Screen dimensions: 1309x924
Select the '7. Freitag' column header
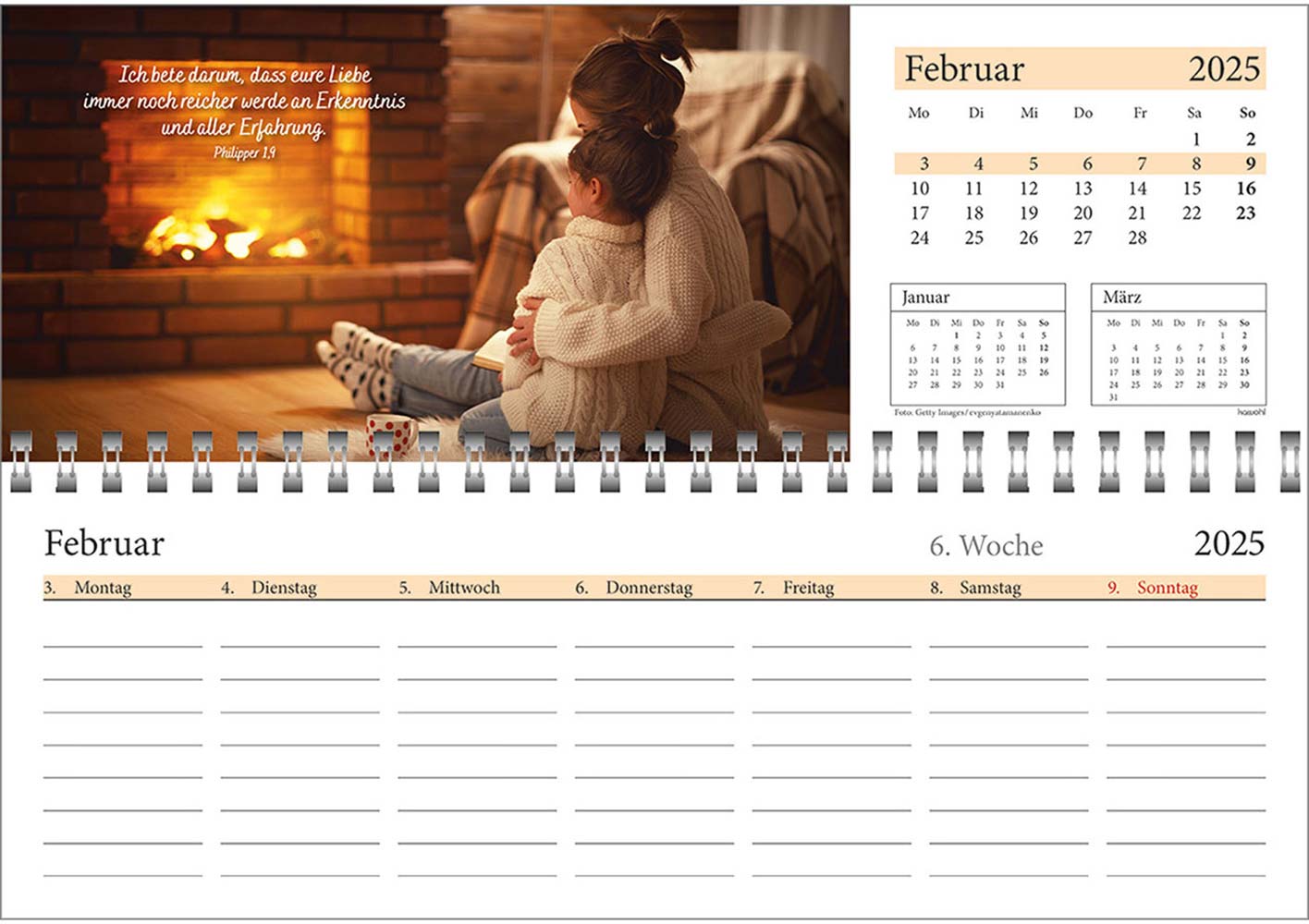pos(794,588)
